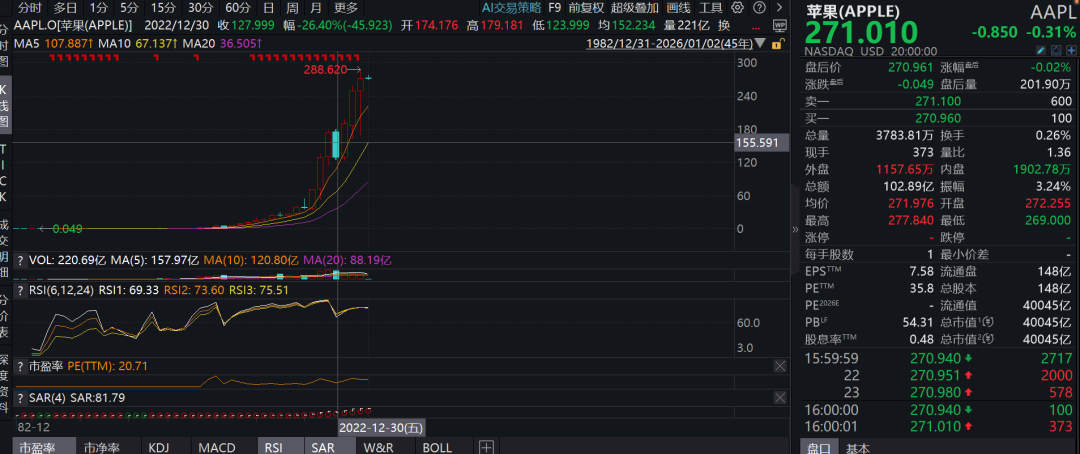Close the 市盈率 PE(TTM) indicator panel
1080x454 pixels.
click(x=779, y=367)
